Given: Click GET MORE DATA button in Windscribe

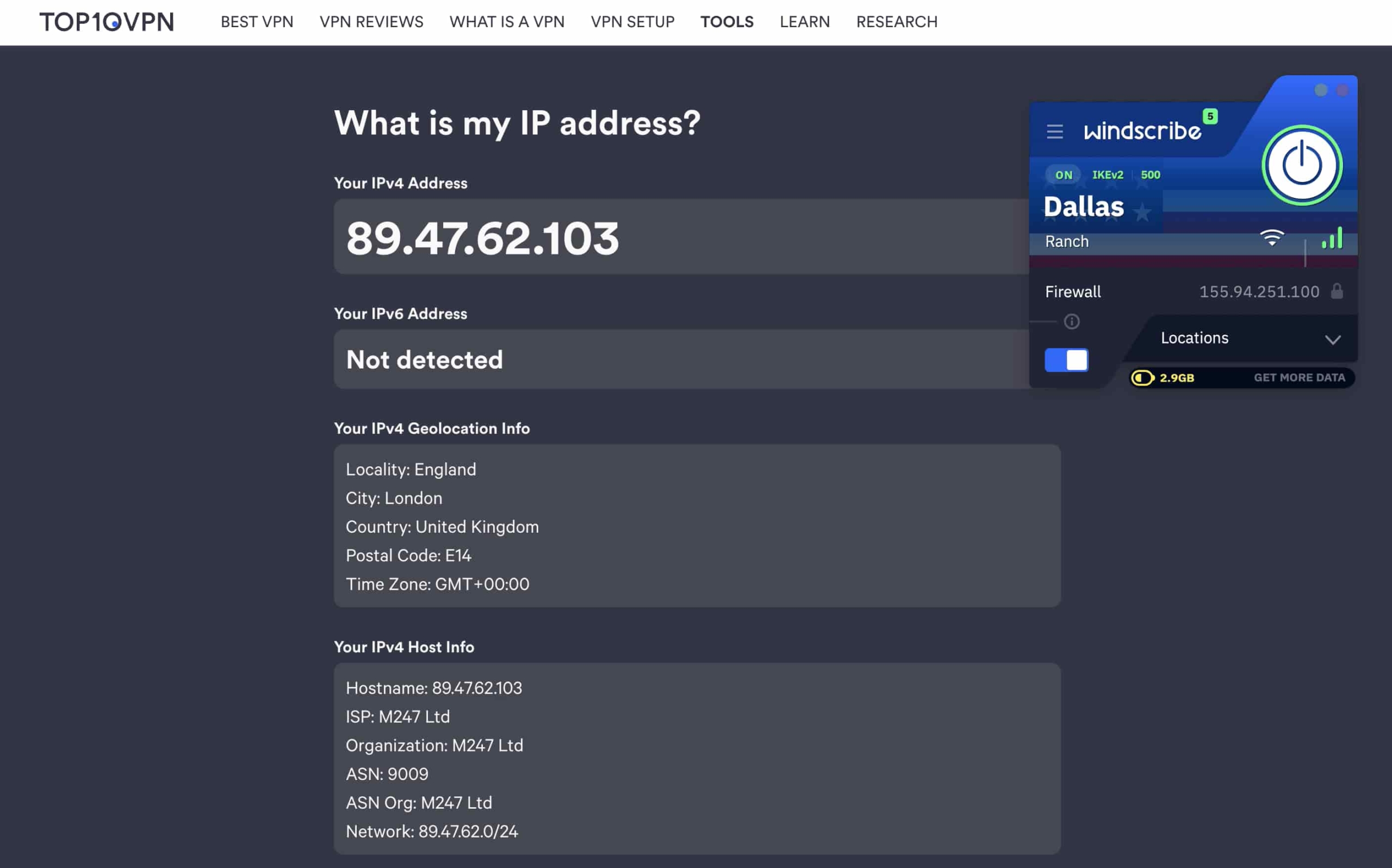Looking at the screenshot, I should tap(1299, 377).
